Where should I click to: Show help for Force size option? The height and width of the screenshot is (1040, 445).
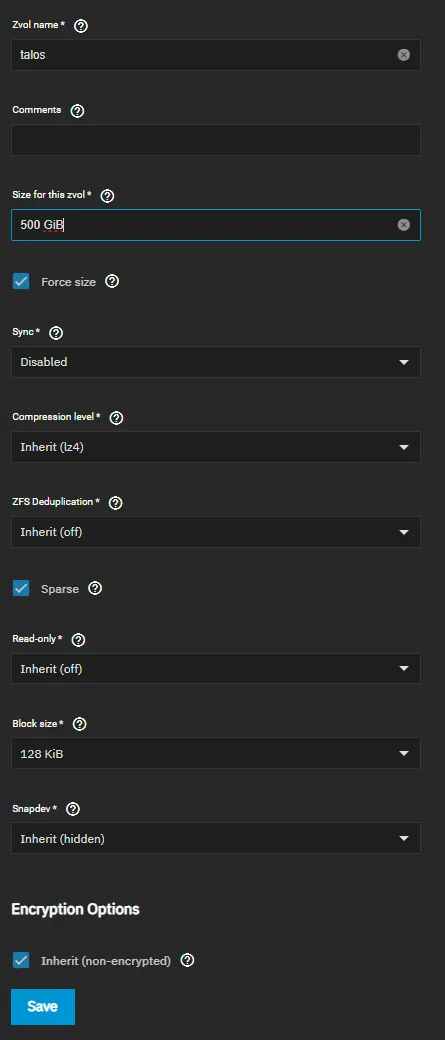(112, 281)
